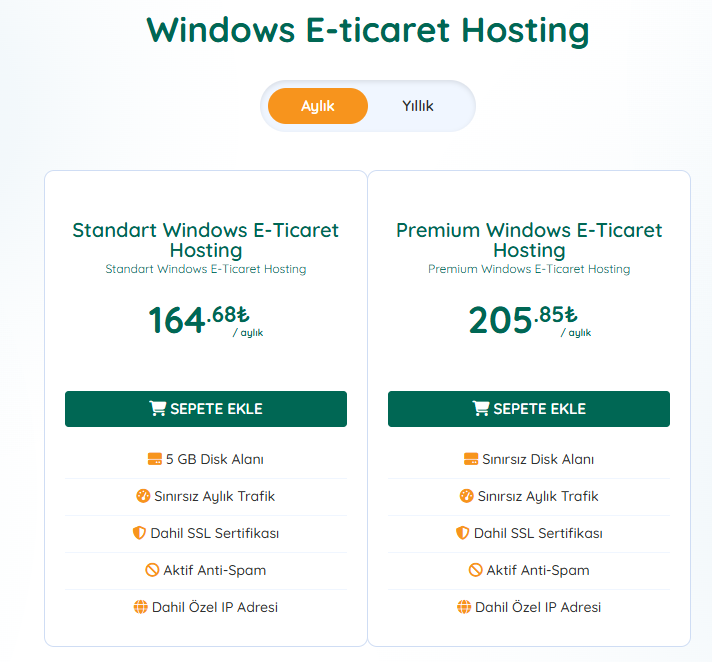Click the cart icon on Premium SEPETE EKLE
The image size is (712, 662).
tap(481, 408)
